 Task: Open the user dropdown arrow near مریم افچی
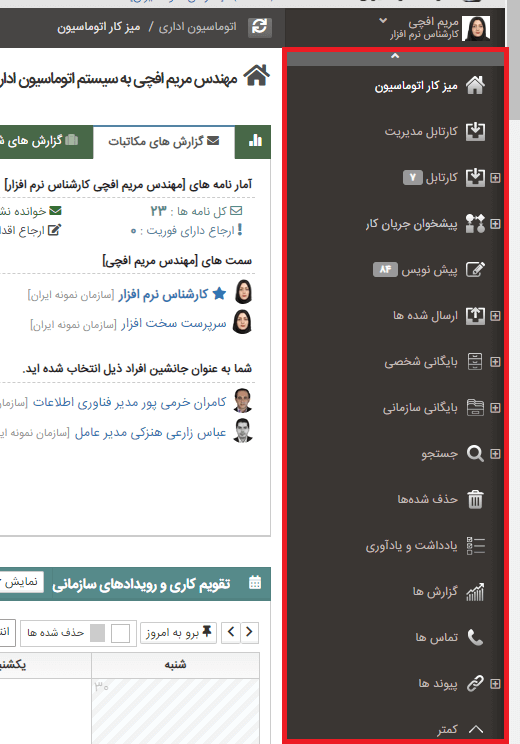click(x=383, y=20)
